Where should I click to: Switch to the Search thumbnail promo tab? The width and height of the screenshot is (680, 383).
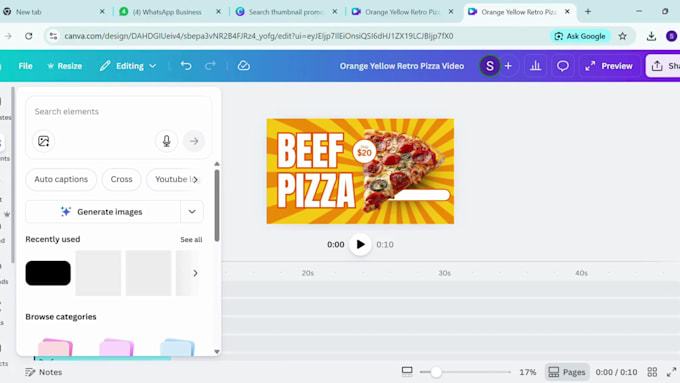(x=286, y=12)
